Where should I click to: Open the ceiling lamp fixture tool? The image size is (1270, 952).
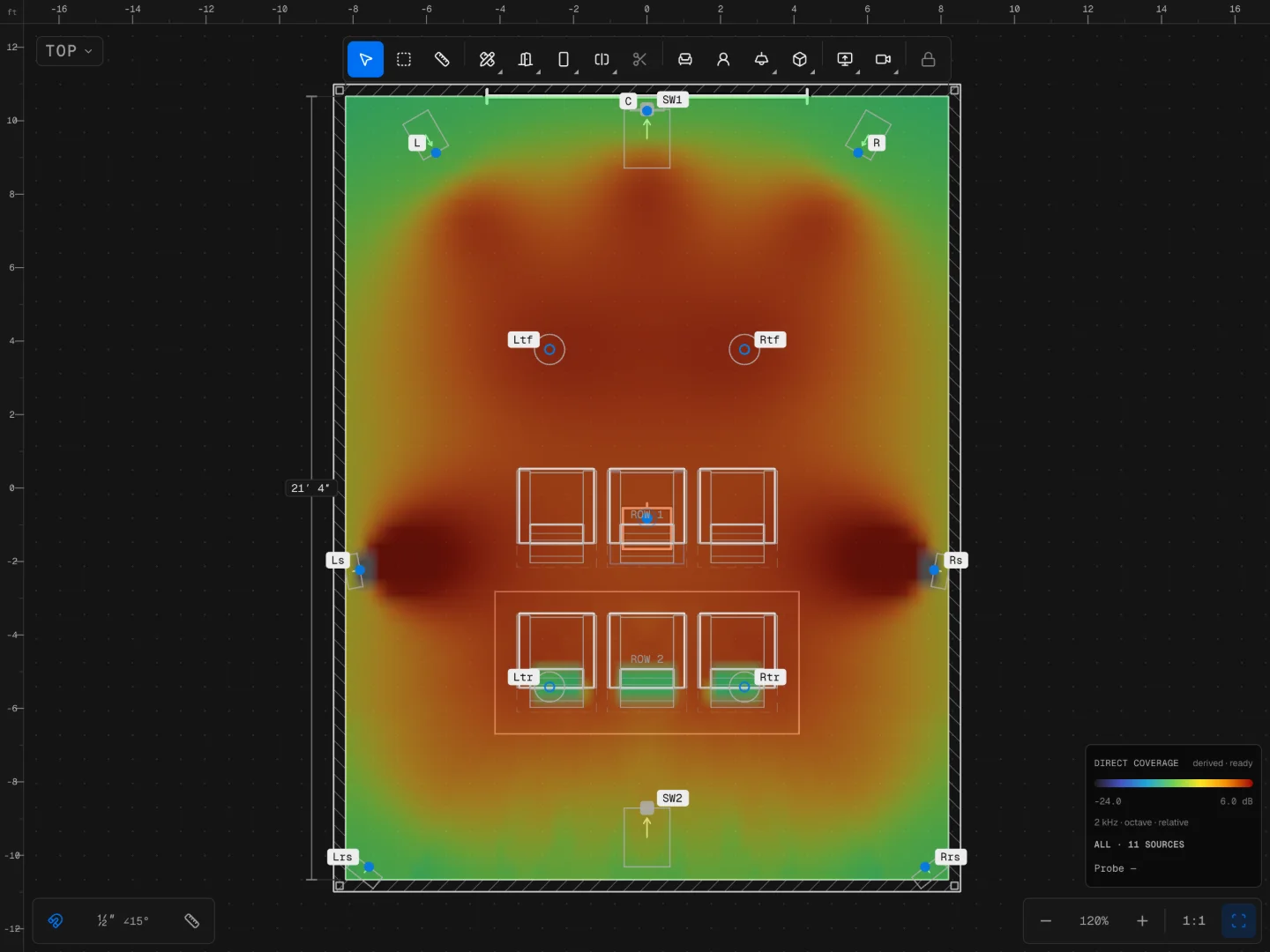pyautogui.click(x=761, y=59)
